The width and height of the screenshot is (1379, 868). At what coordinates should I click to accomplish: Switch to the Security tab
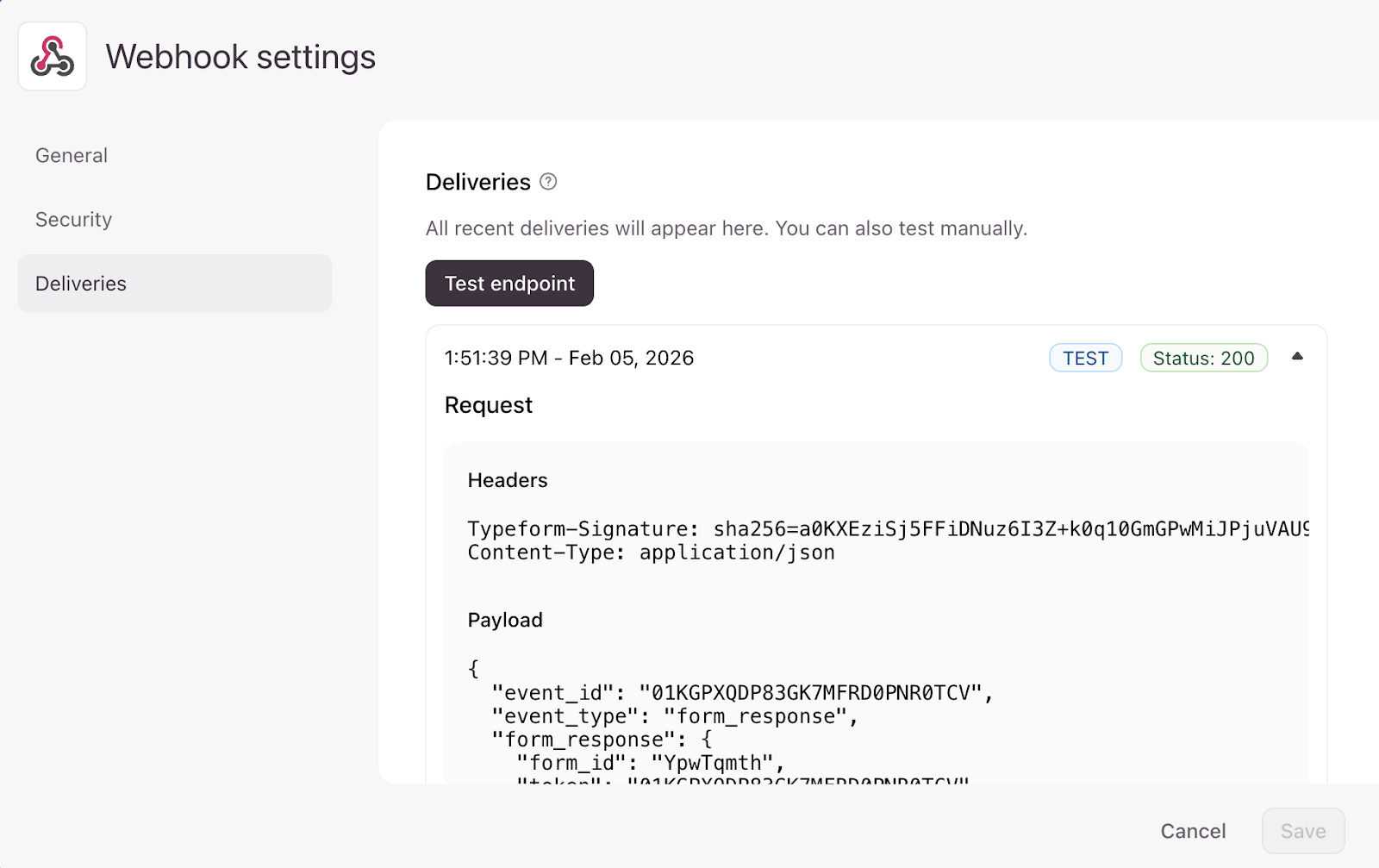coord(74,220)
